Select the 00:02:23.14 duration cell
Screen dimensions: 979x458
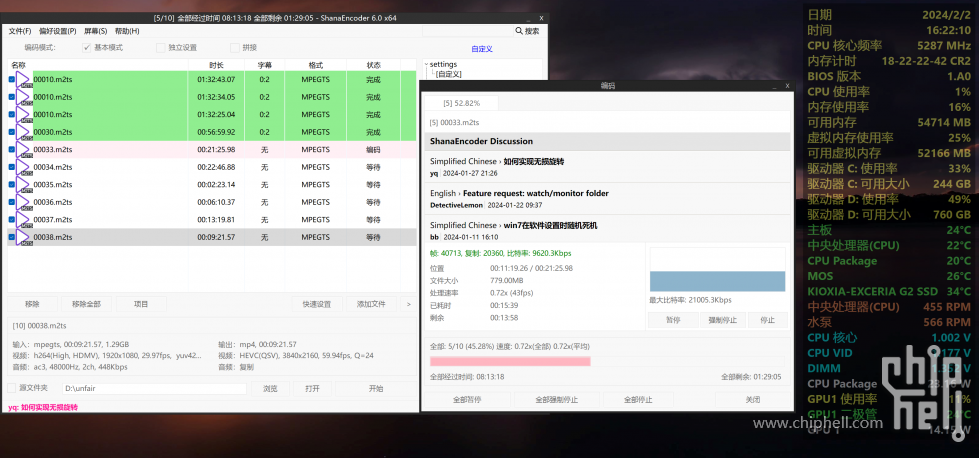[x=216, y=185]
